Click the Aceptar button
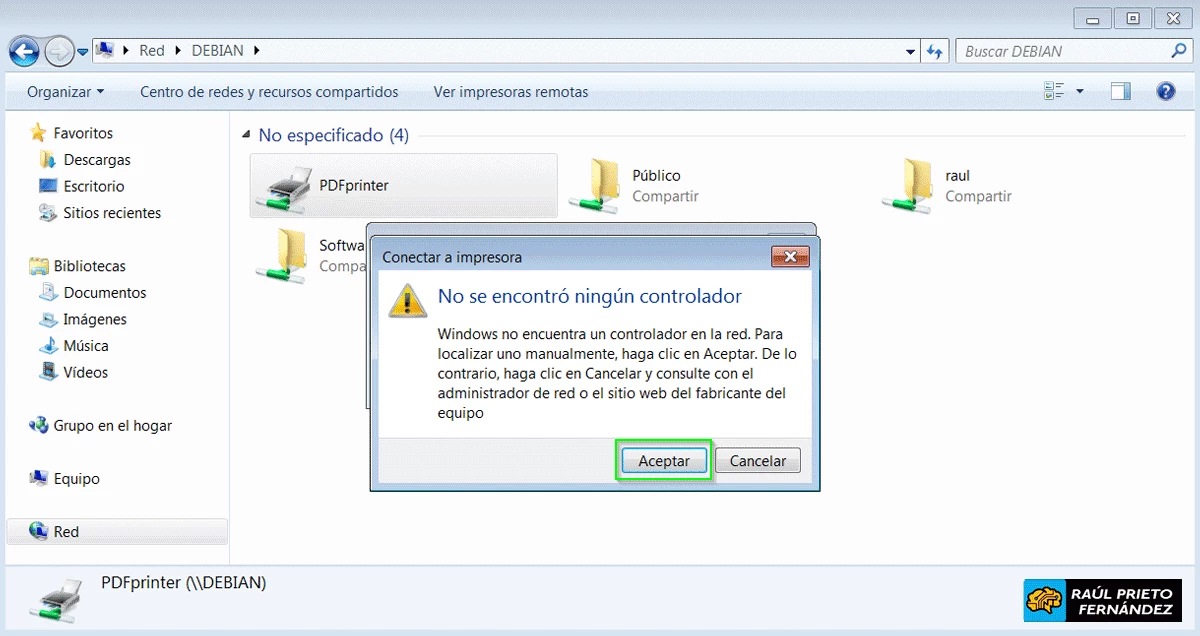The height and width of the screenshot is (636, 1200). coord(663,460)
